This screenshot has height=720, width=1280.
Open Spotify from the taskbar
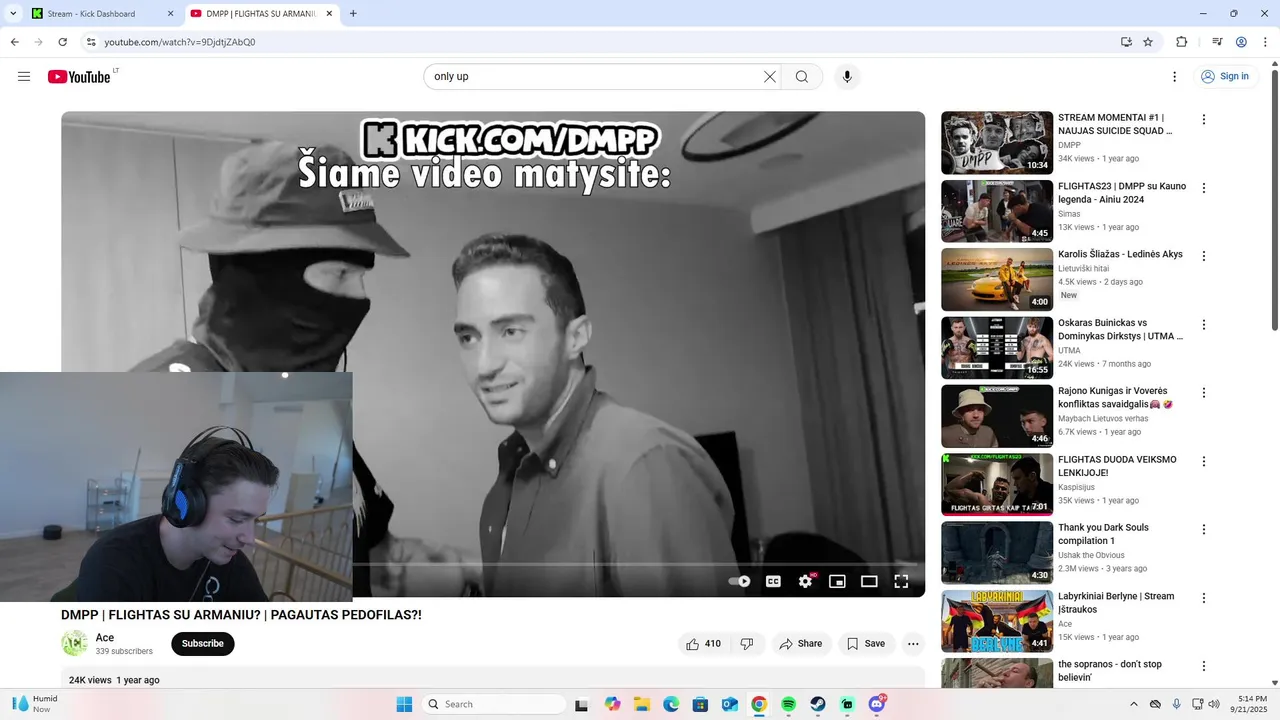coord(788,704)
